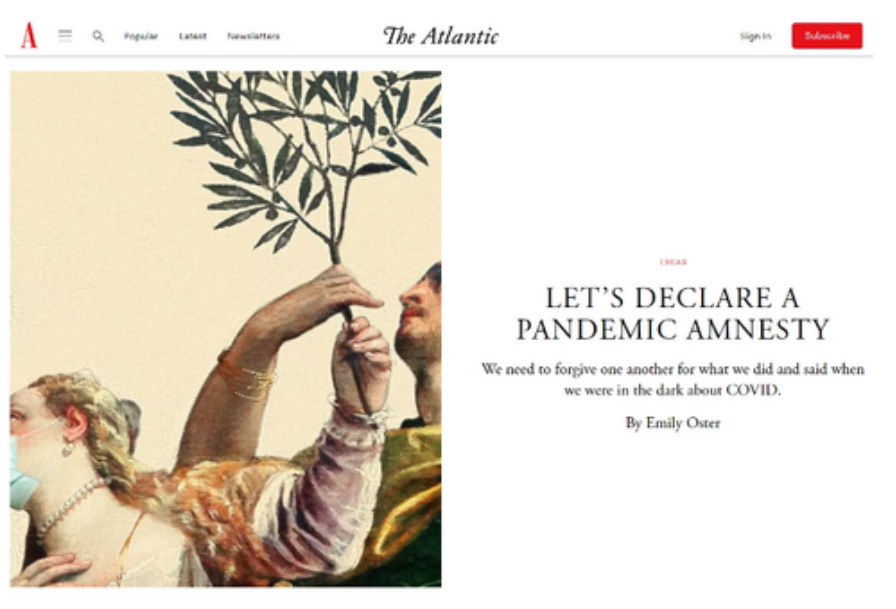Open the Newsletters page

pyautogui.click(x=254, y=36)
